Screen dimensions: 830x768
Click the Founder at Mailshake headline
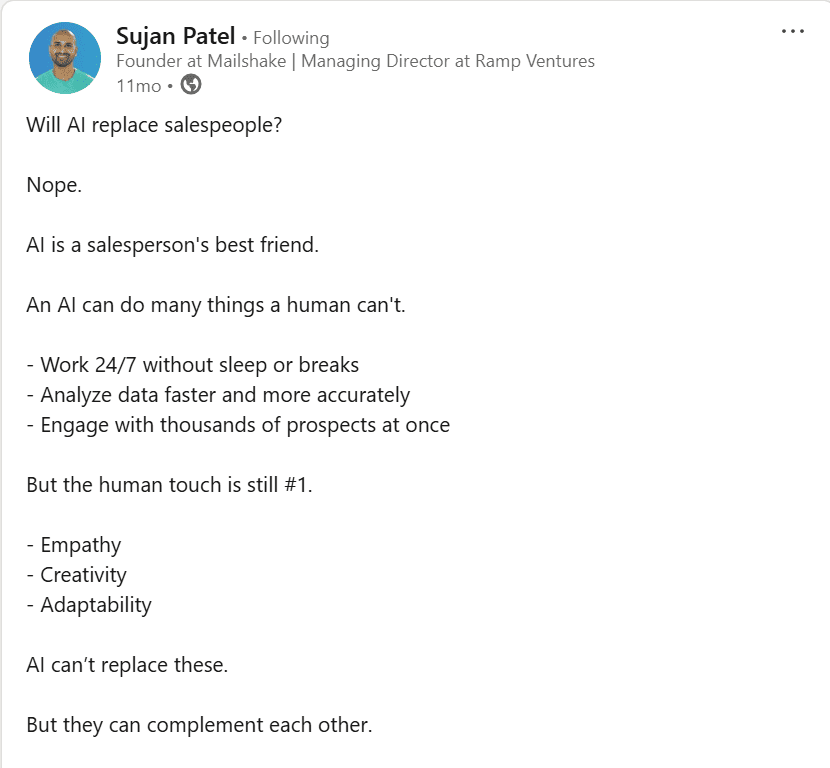pos(355,61)
